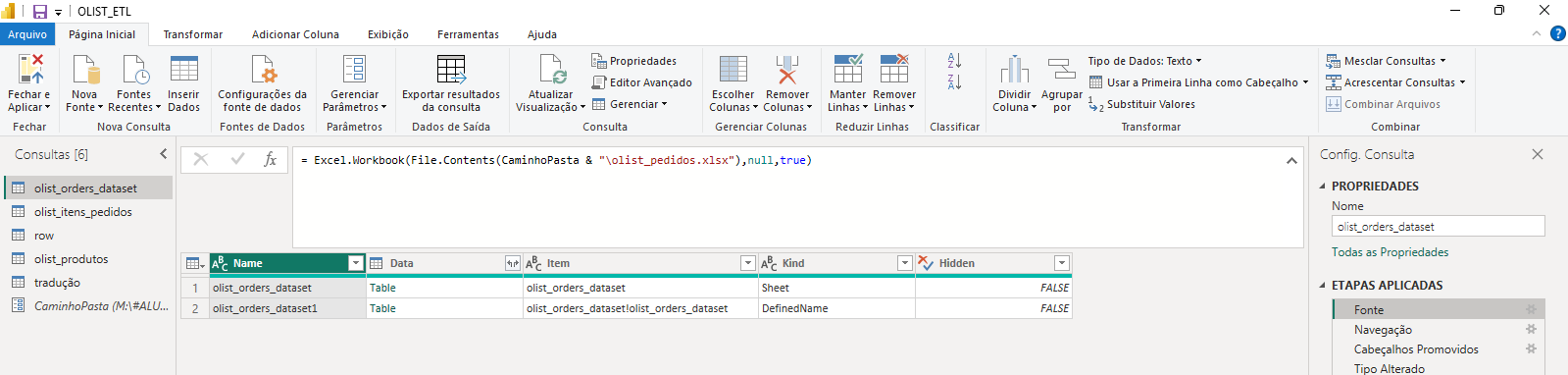Switch to Ferramentas tab
This screenshot has width=1568, height=375.
[x=468, y=34]
